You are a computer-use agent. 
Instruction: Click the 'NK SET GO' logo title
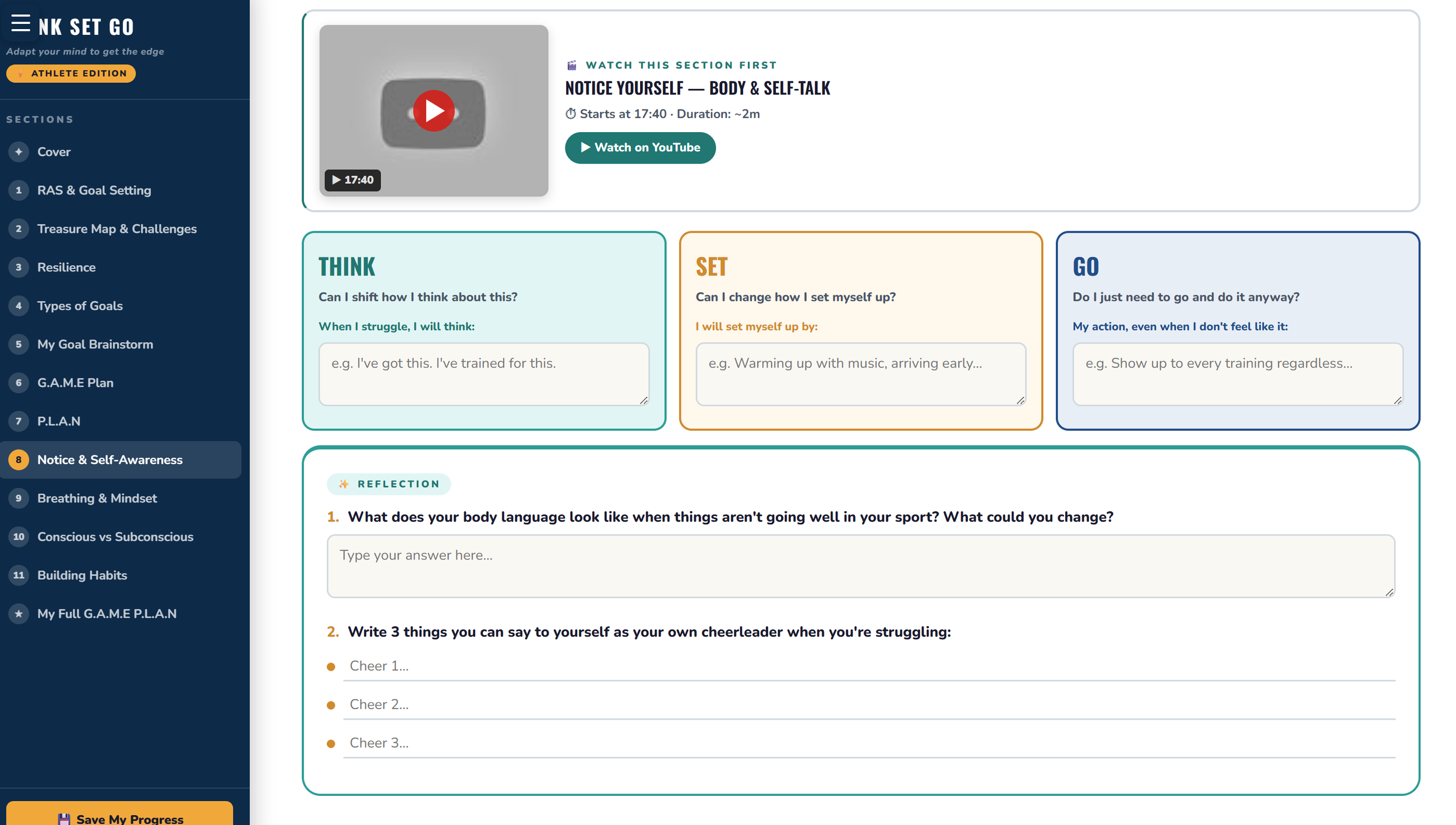click(86, 27)
